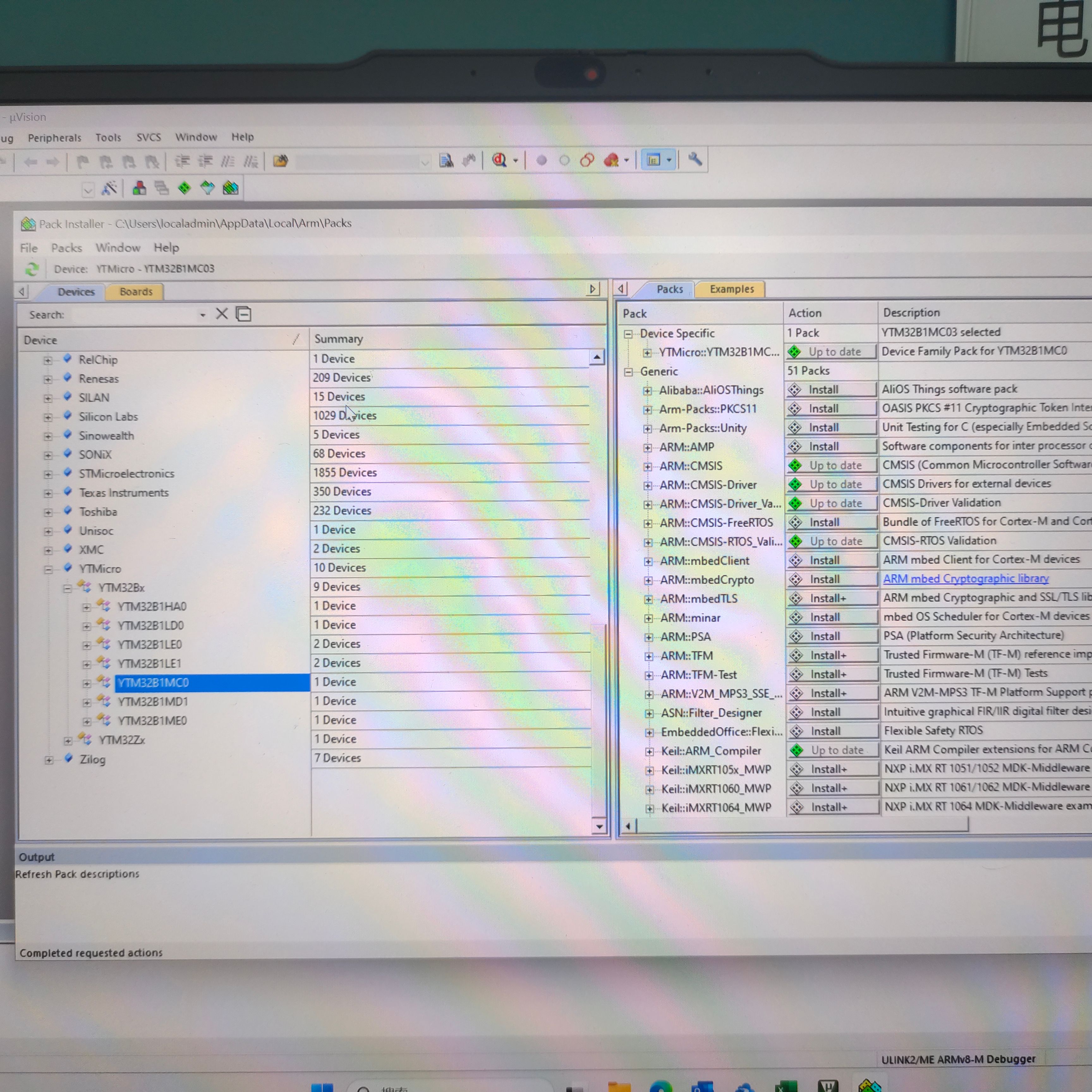This screenshot has width=1092, height=1092.
Task: Collapse the Generic packs group
Action: [x=628, y=372]
